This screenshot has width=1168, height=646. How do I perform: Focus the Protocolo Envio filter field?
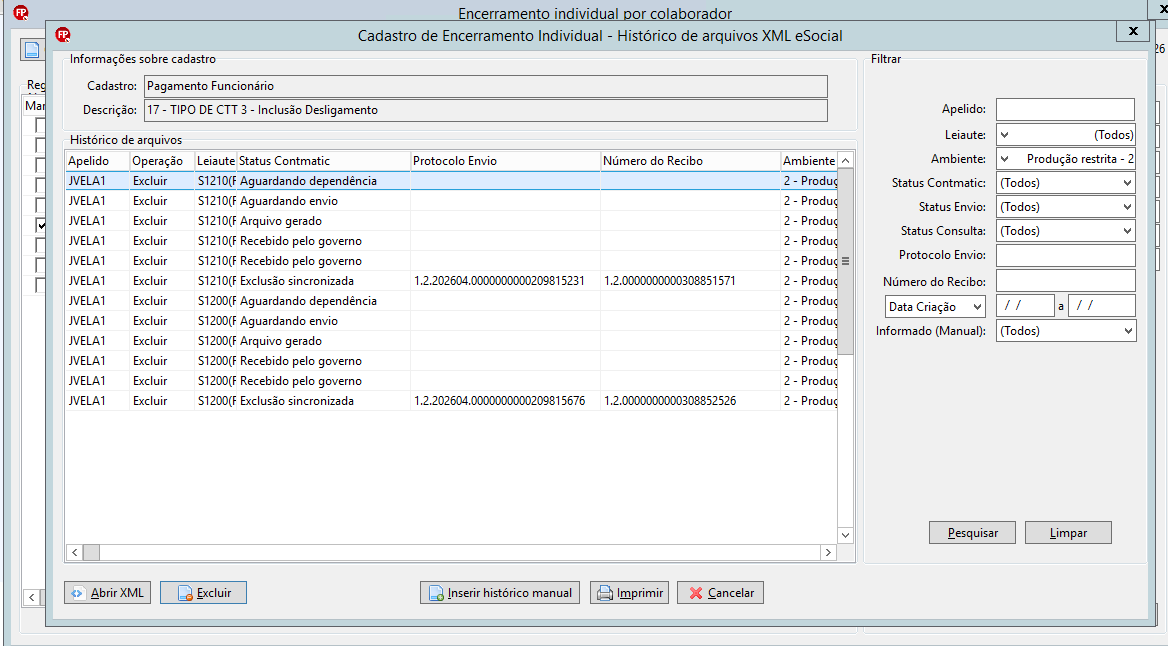pyautogui.click(x=1065, y=255)
